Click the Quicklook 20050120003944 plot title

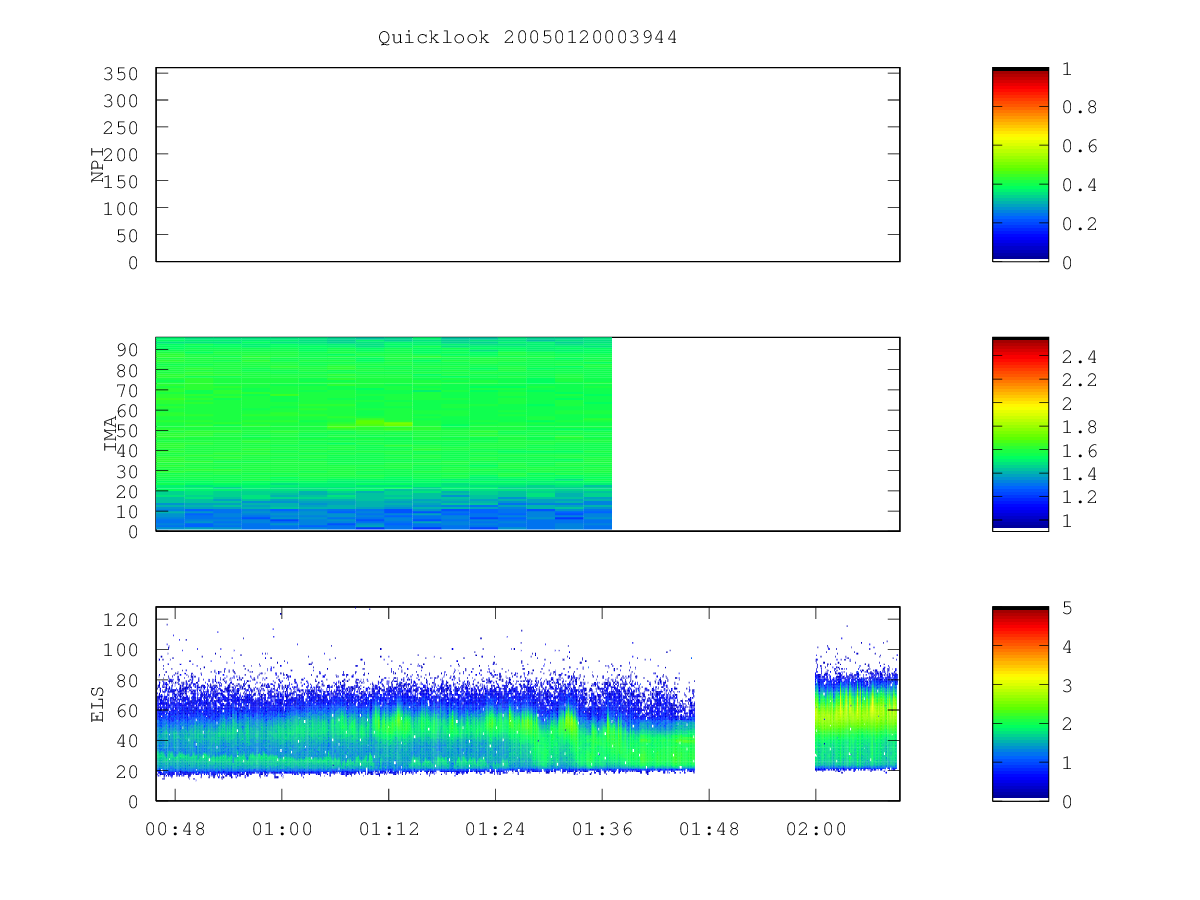click(528, 37)
